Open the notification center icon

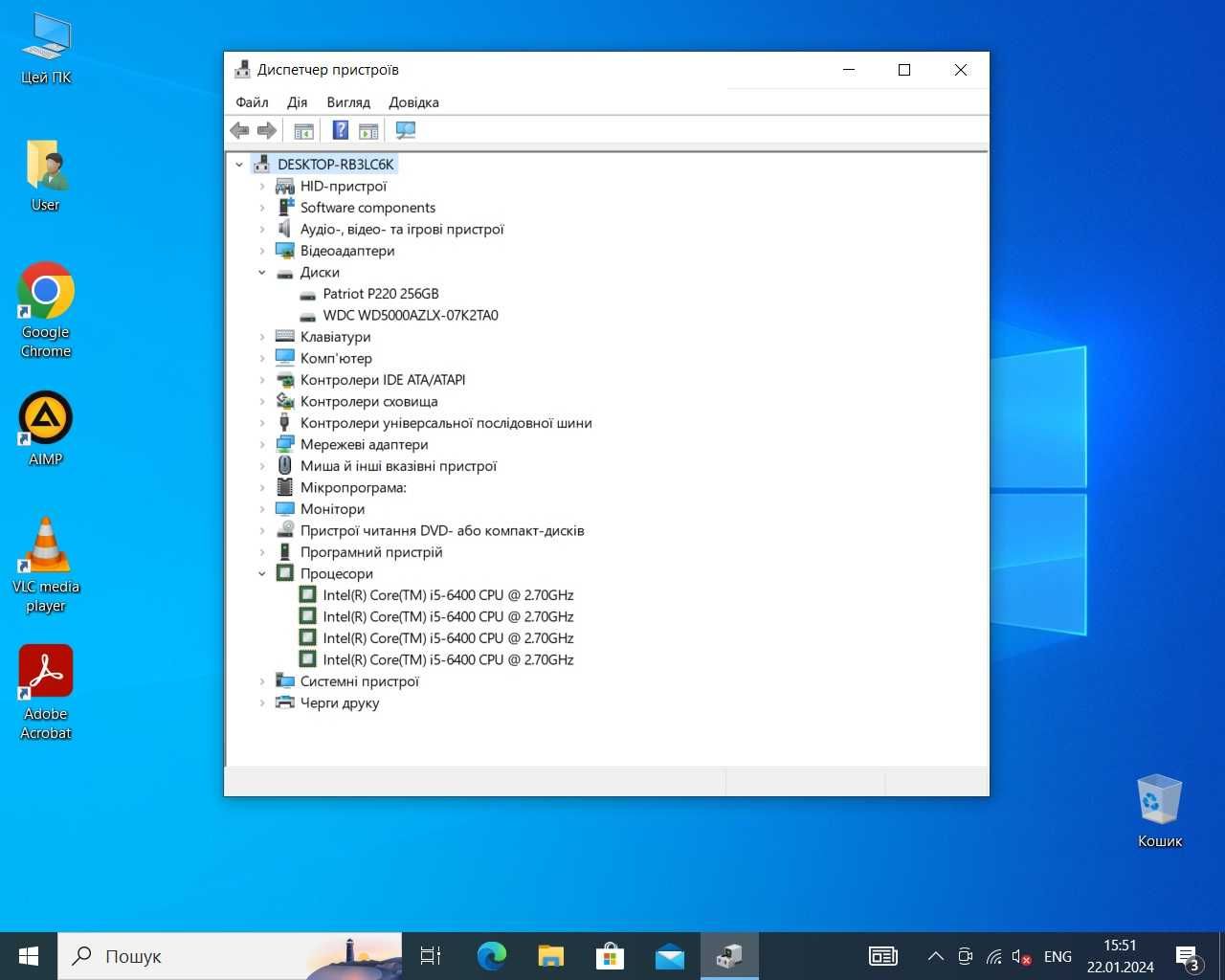tap(1189, 956)
